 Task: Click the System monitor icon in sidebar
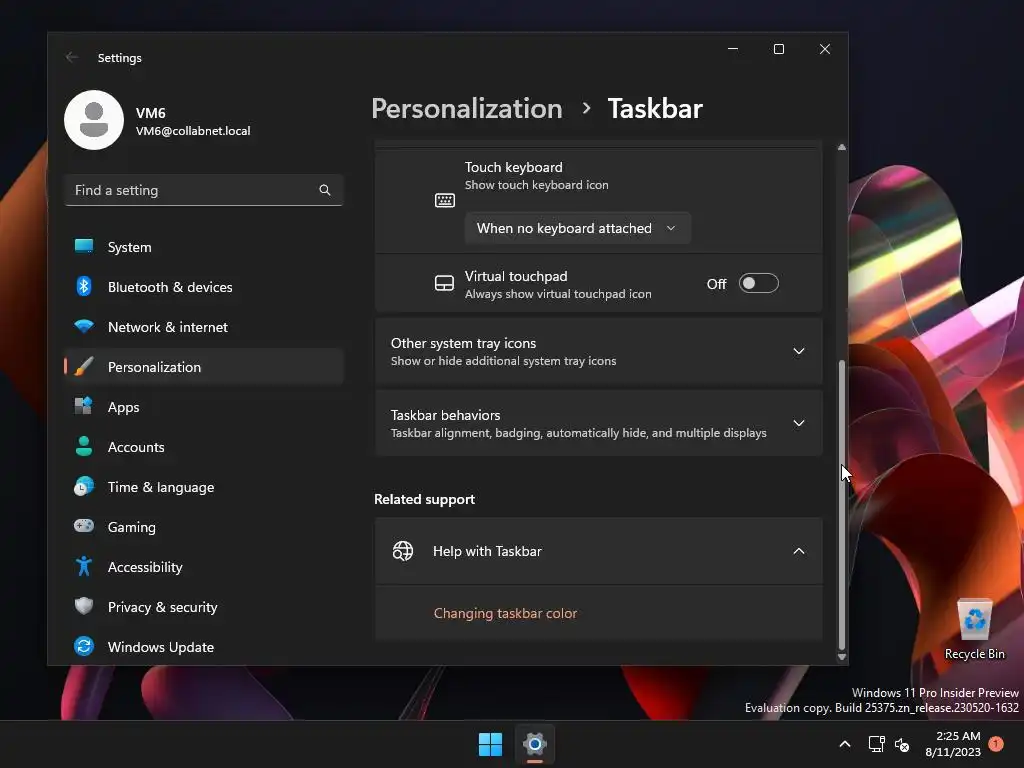point(84,246)
